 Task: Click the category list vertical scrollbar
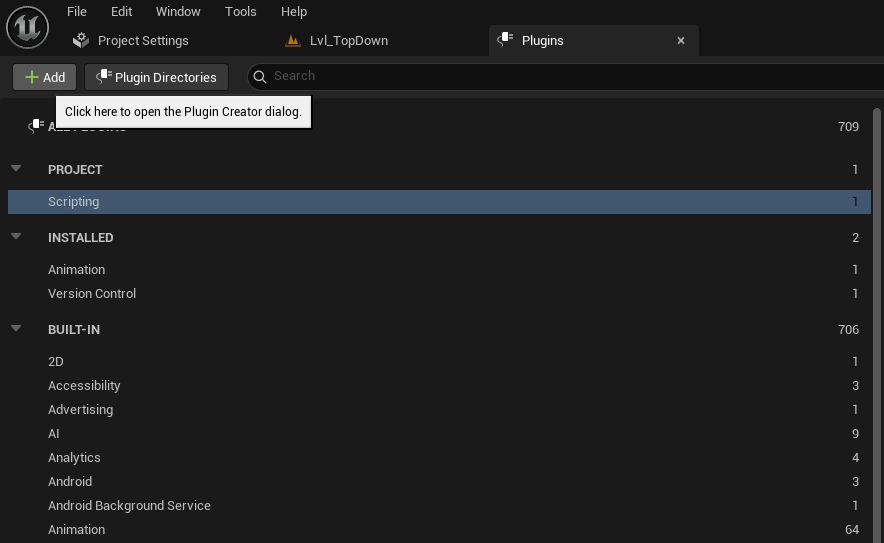pos(877,300)
